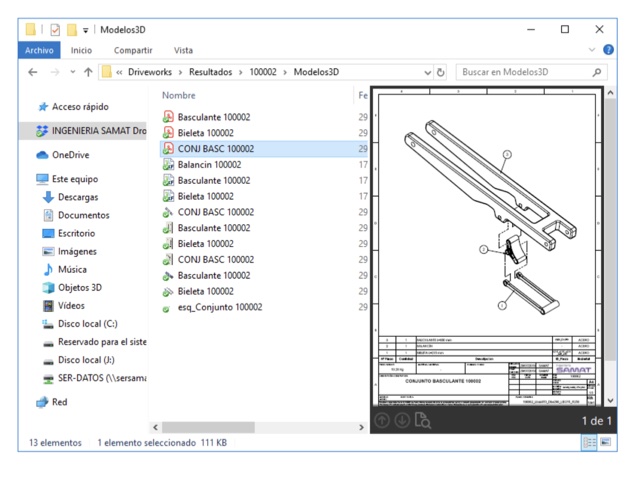Click the search magnifier icon
Viewport: 640px width, 480px height.
(597, 72)
